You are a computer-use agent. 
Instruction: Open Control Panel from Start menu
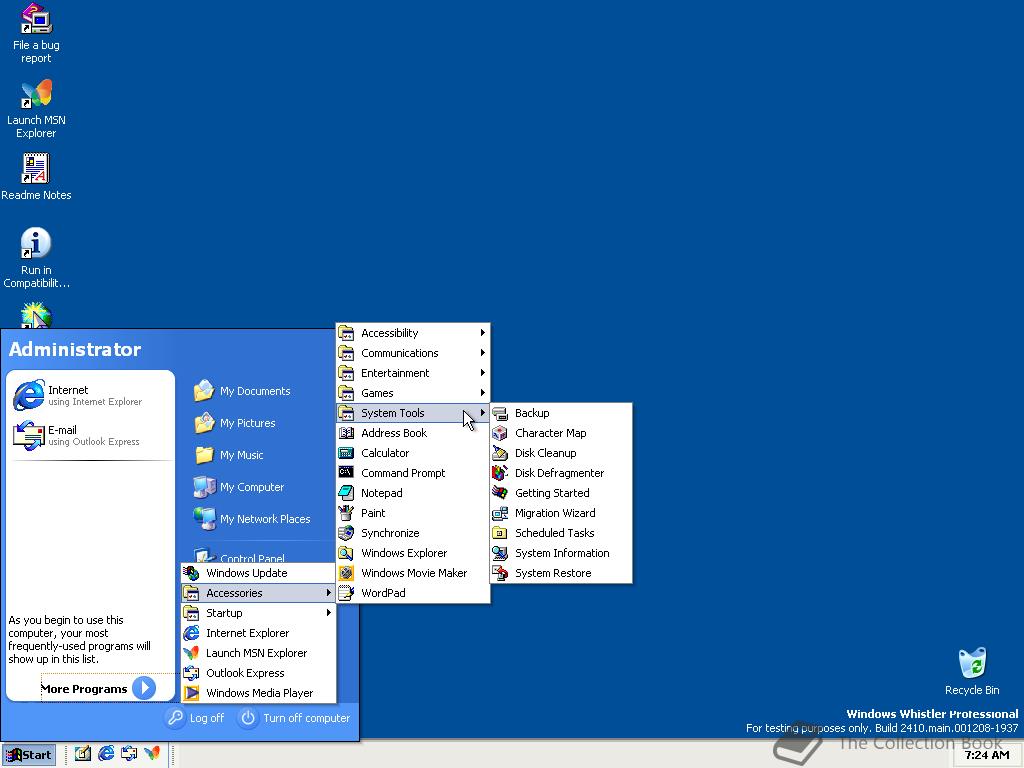(240, 557)
